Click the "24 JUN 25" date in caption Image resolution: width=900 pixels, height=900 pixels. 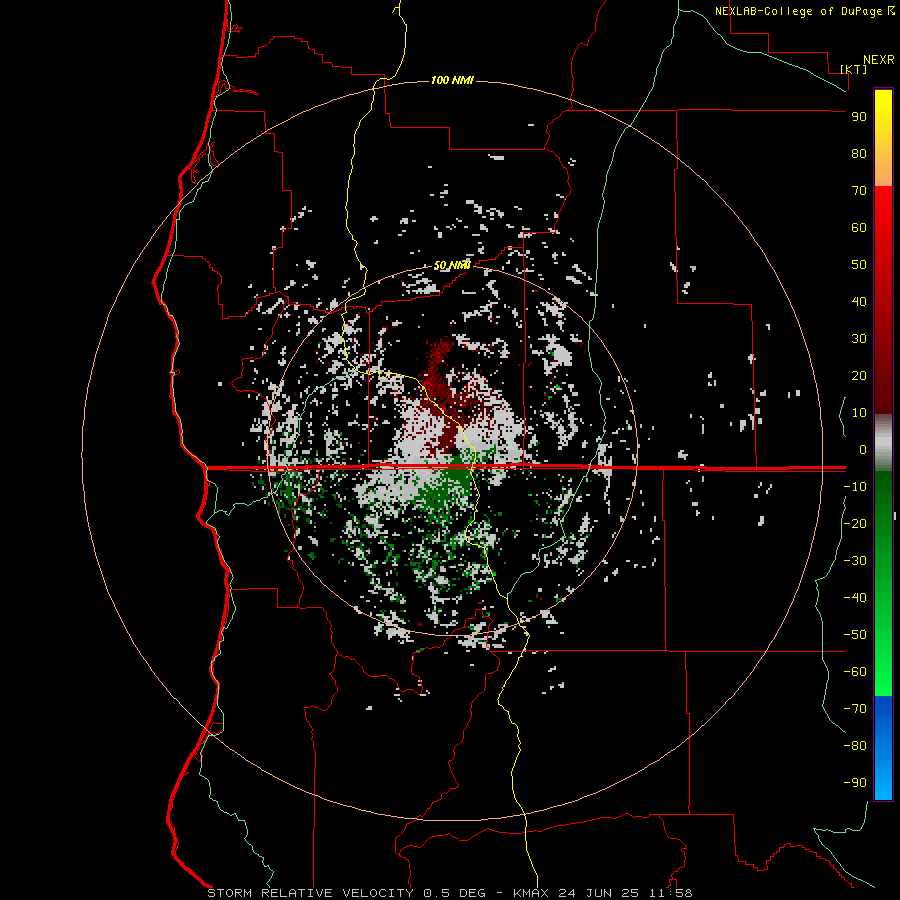click(601, 893)
